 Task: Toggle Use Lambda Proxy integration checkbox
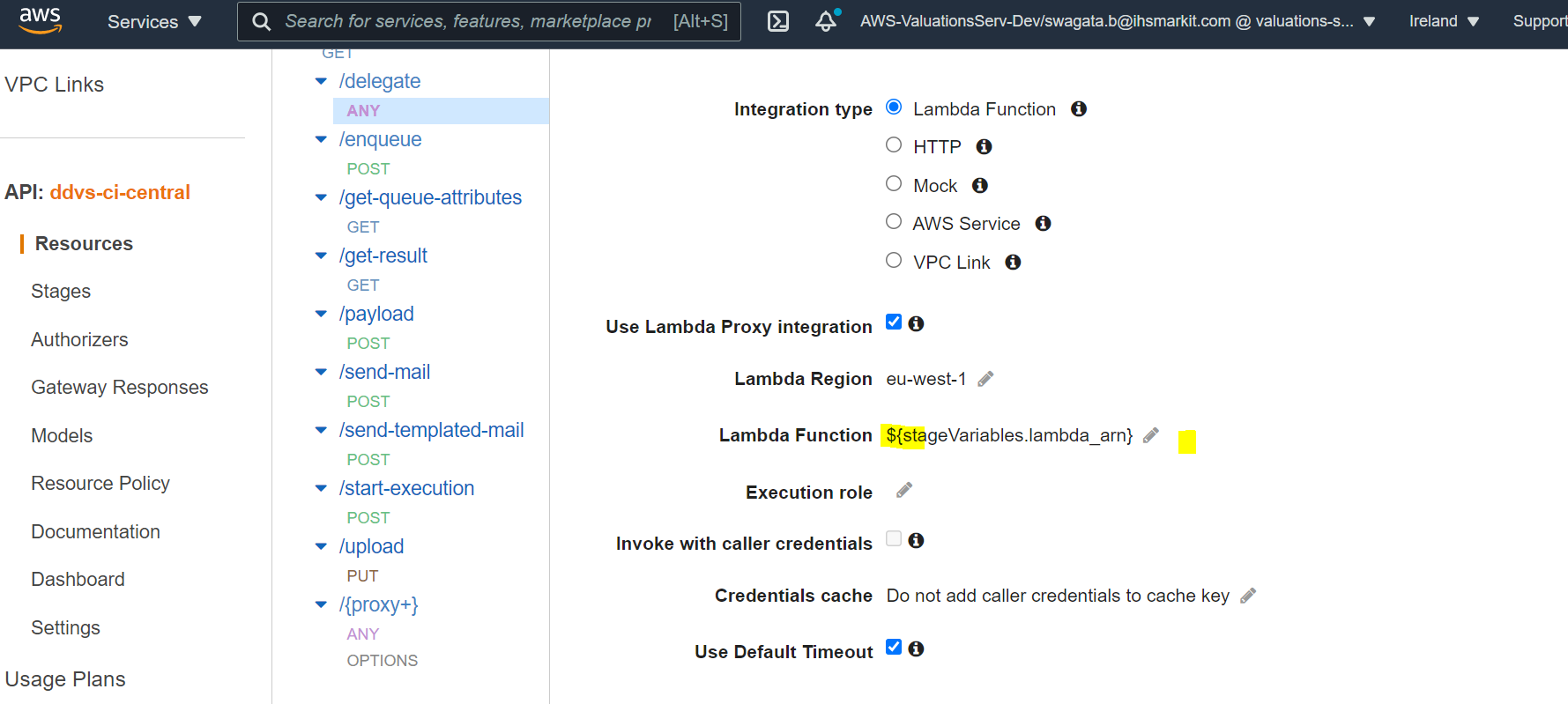tap(894, 322)
